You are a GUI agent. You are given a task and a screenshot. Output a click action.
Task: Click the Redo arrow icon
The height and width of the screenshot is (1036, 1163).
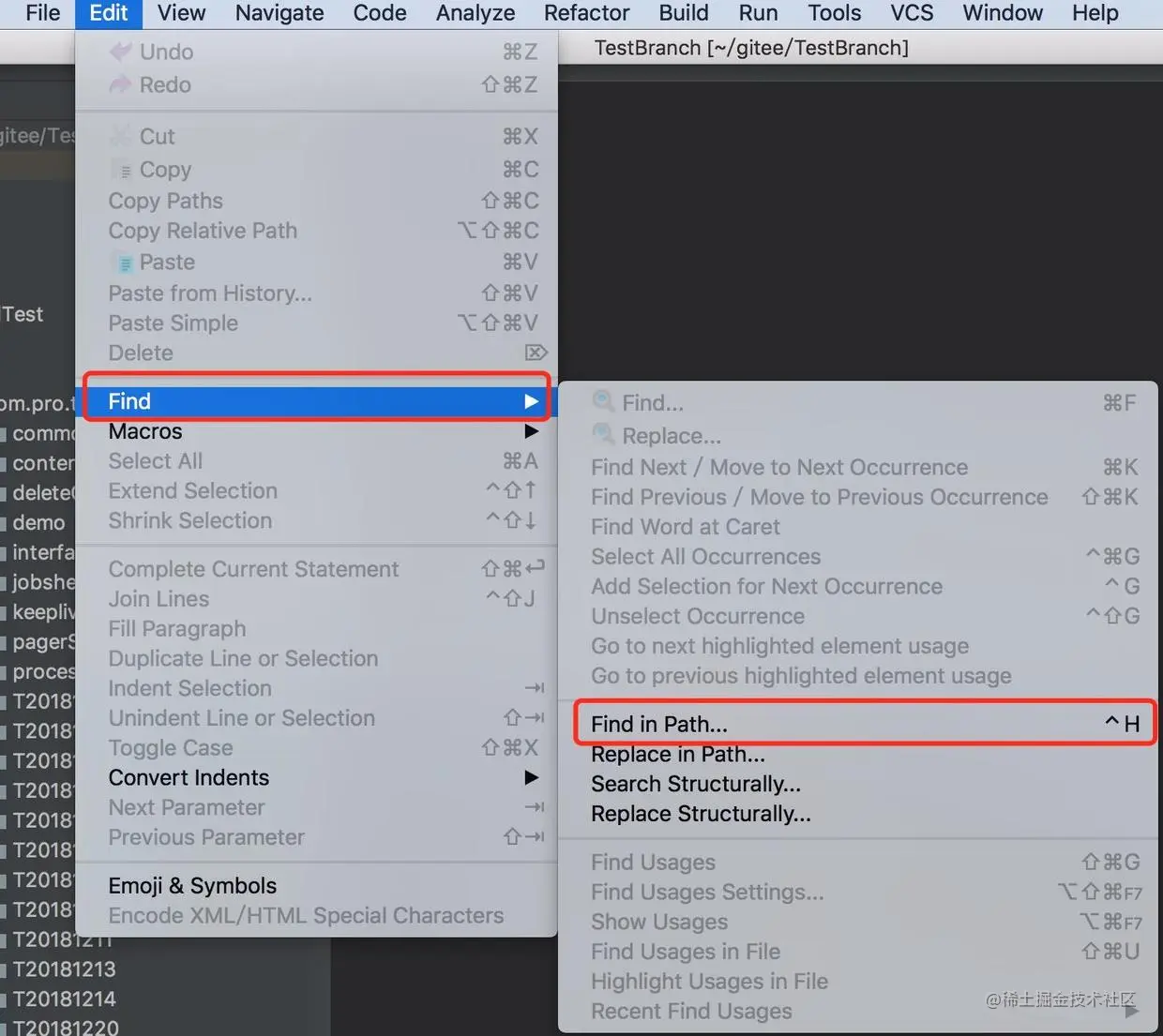click(120, 84)
